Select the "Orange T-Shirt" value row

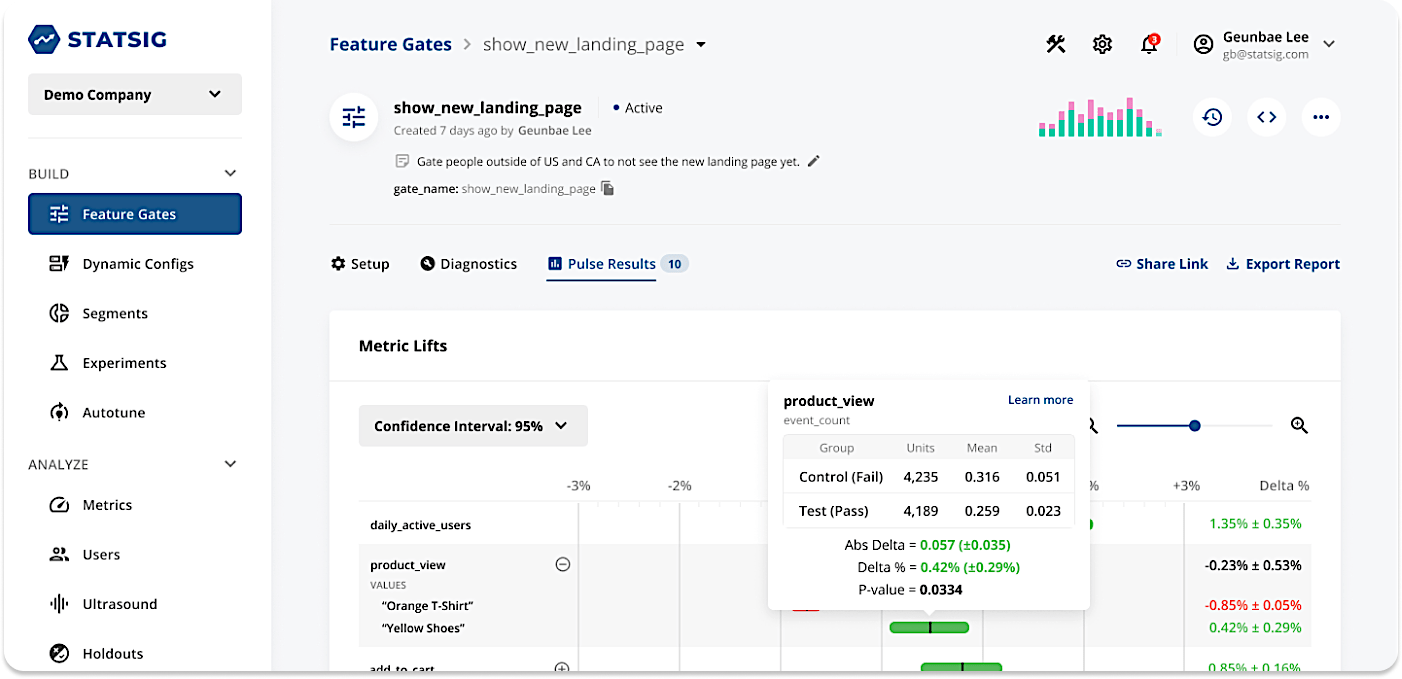[x=427, y=606]
